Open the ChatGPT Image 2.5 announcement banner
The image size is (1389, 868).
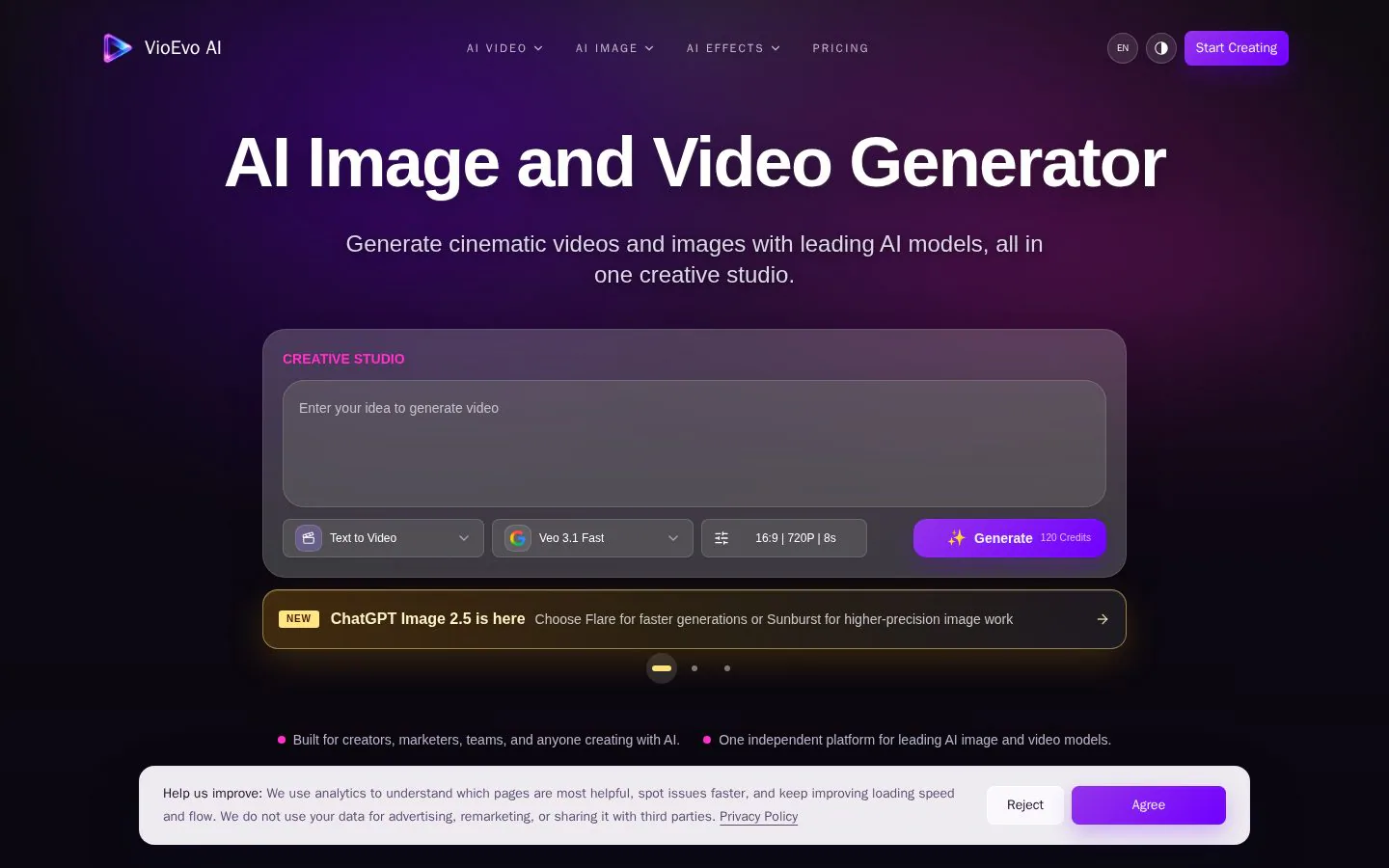(694, 619)
